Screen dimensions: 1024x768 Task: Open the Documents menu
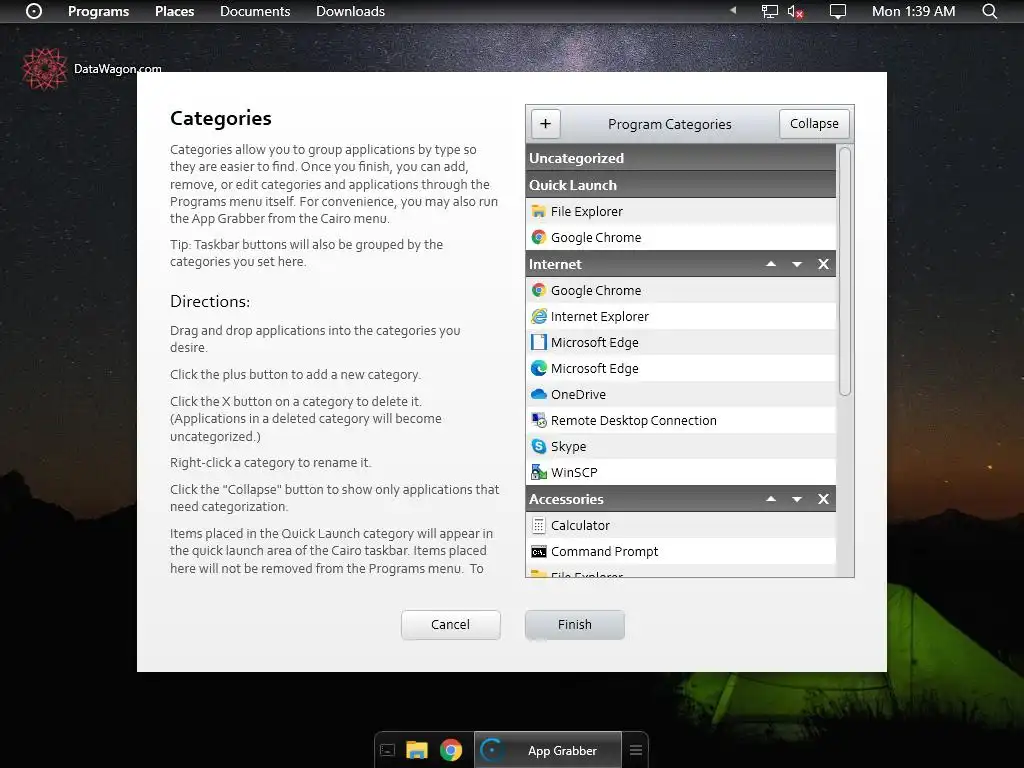coord(255,11)
